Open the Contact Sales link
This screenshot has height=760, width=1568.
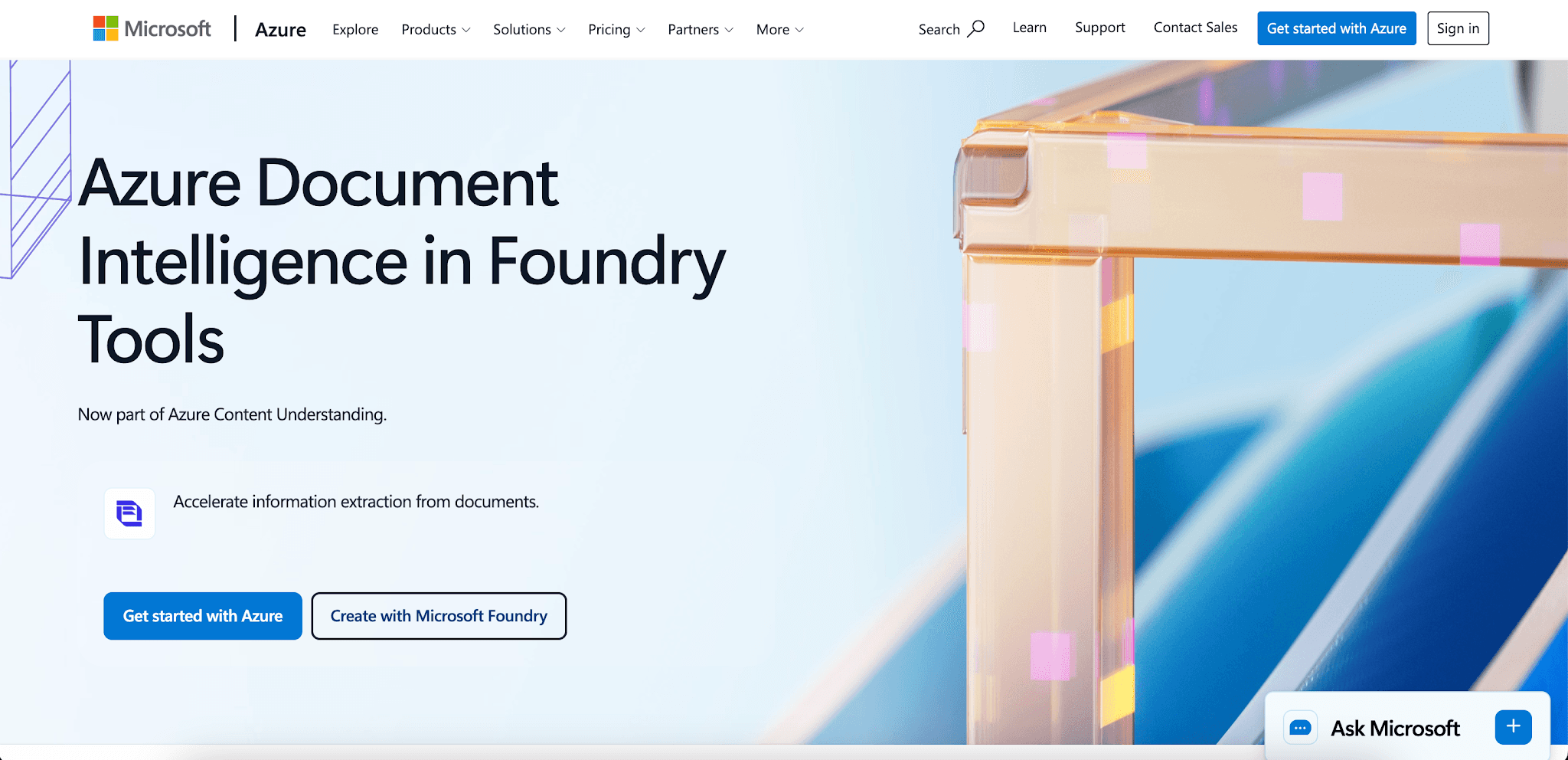point(1195,28)
